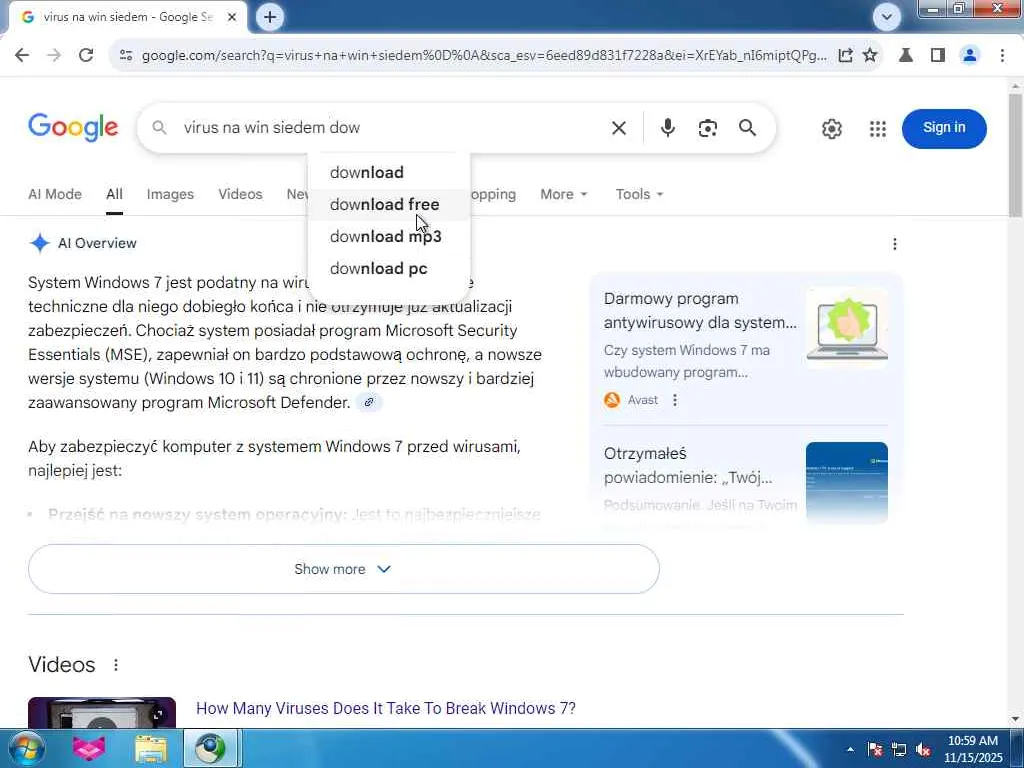Expand AI Overview with Show more
The image size is (1024, 768).
coord(344,569)
